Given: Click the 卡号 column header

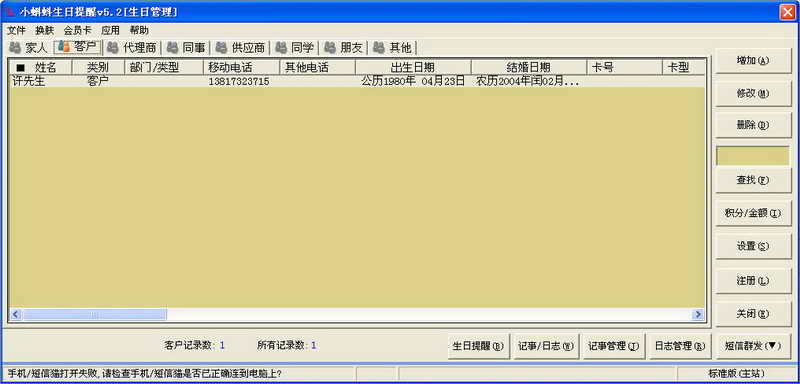Looking at the screenshot, I should (624, 67).
